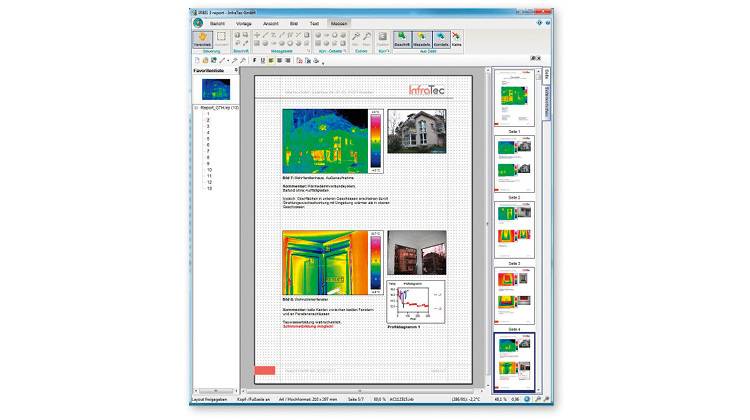Viewport: 750px width, 420px height.
Task: Open the Bericht ribbon tab
Action: tap(216, 21)
